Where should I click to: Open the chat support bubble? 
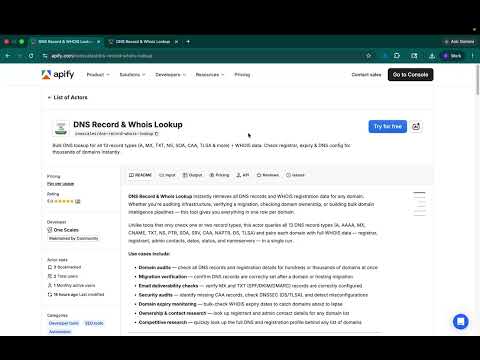[x=461, y=321]
